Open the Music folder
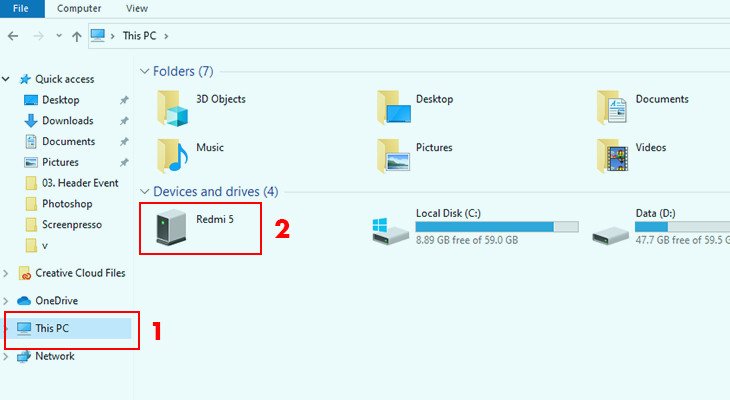This screenshot has width=730, height=400. coord(173,156)
